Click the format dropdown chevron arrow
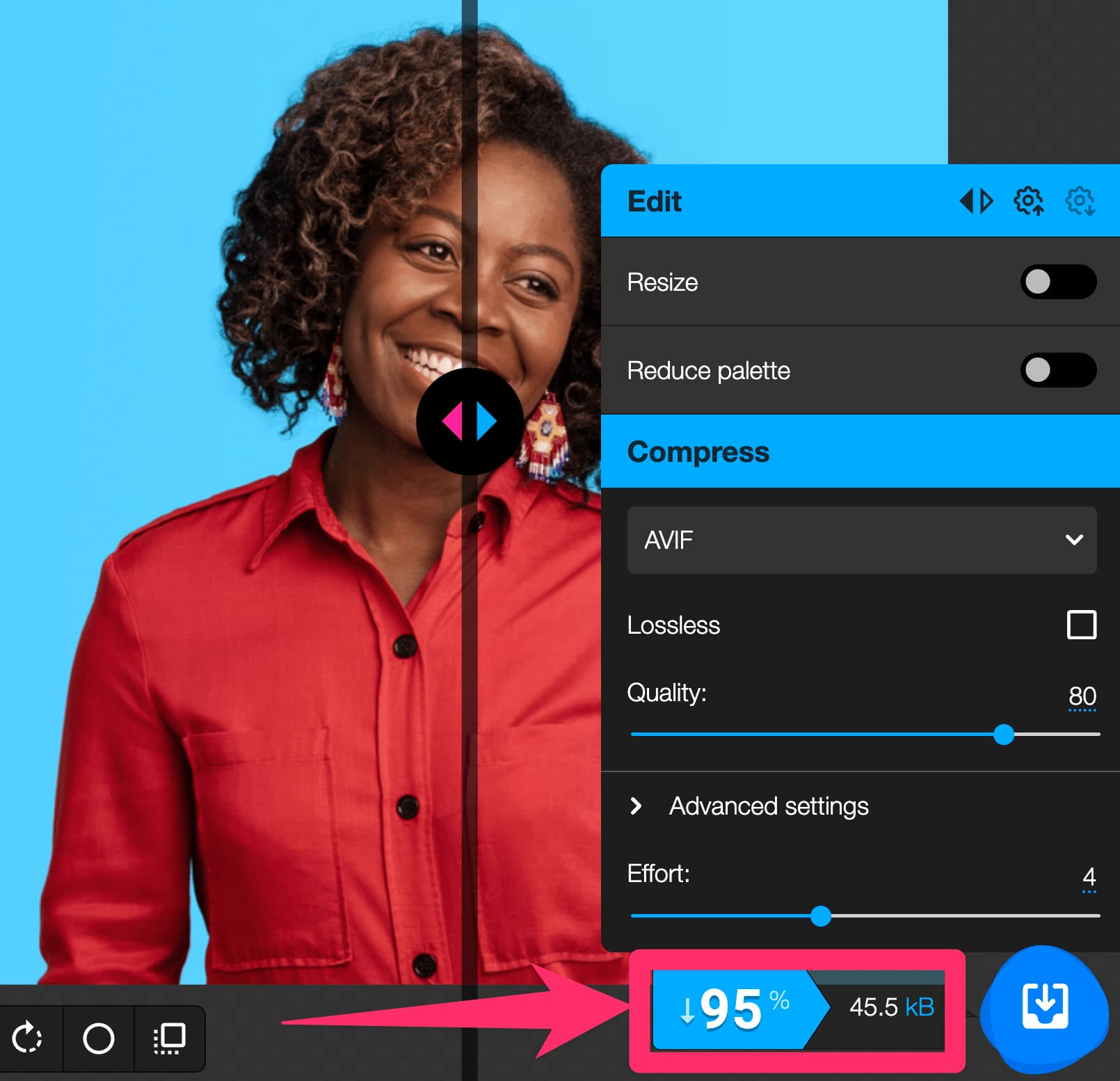This screenshot has height=1081, width=1120. [1075, 540]
